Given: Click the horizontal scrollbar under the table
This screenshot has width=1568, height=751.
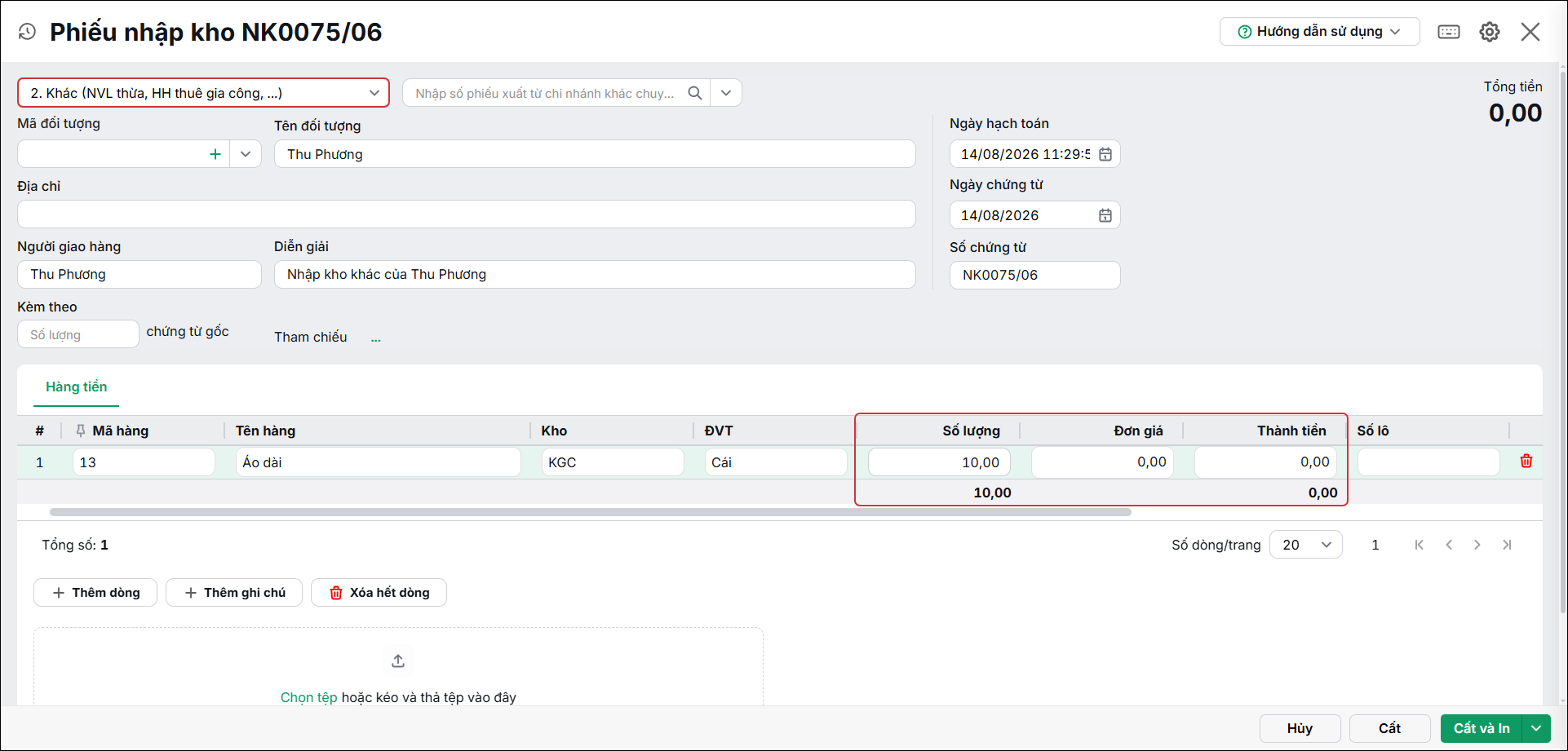Looking at the screenshot, I should pyautogui.click(x=590, y=512).
